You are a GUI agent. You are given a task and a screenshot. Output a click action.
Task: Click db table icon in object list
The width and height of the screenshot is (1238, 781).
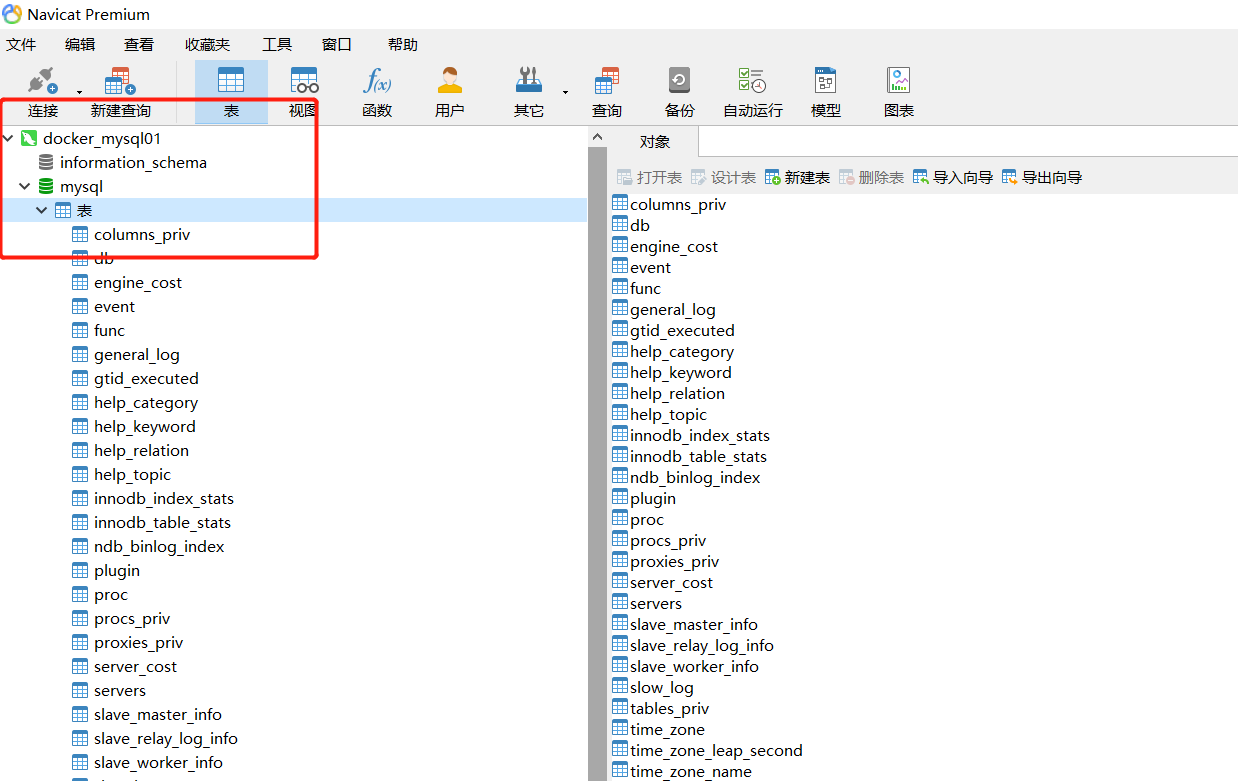(x=620, y=225)
